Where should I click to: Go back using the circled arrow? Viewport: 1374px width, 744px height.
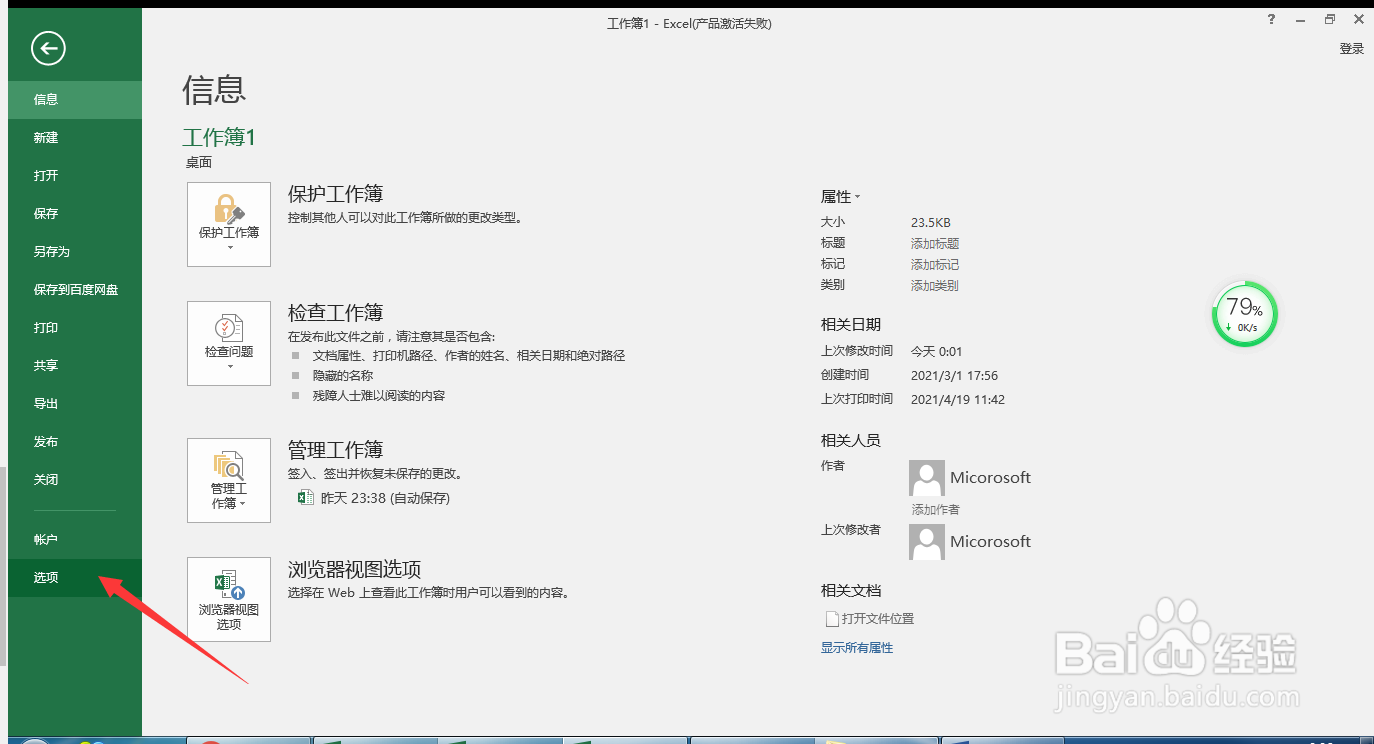pos(48,47)
